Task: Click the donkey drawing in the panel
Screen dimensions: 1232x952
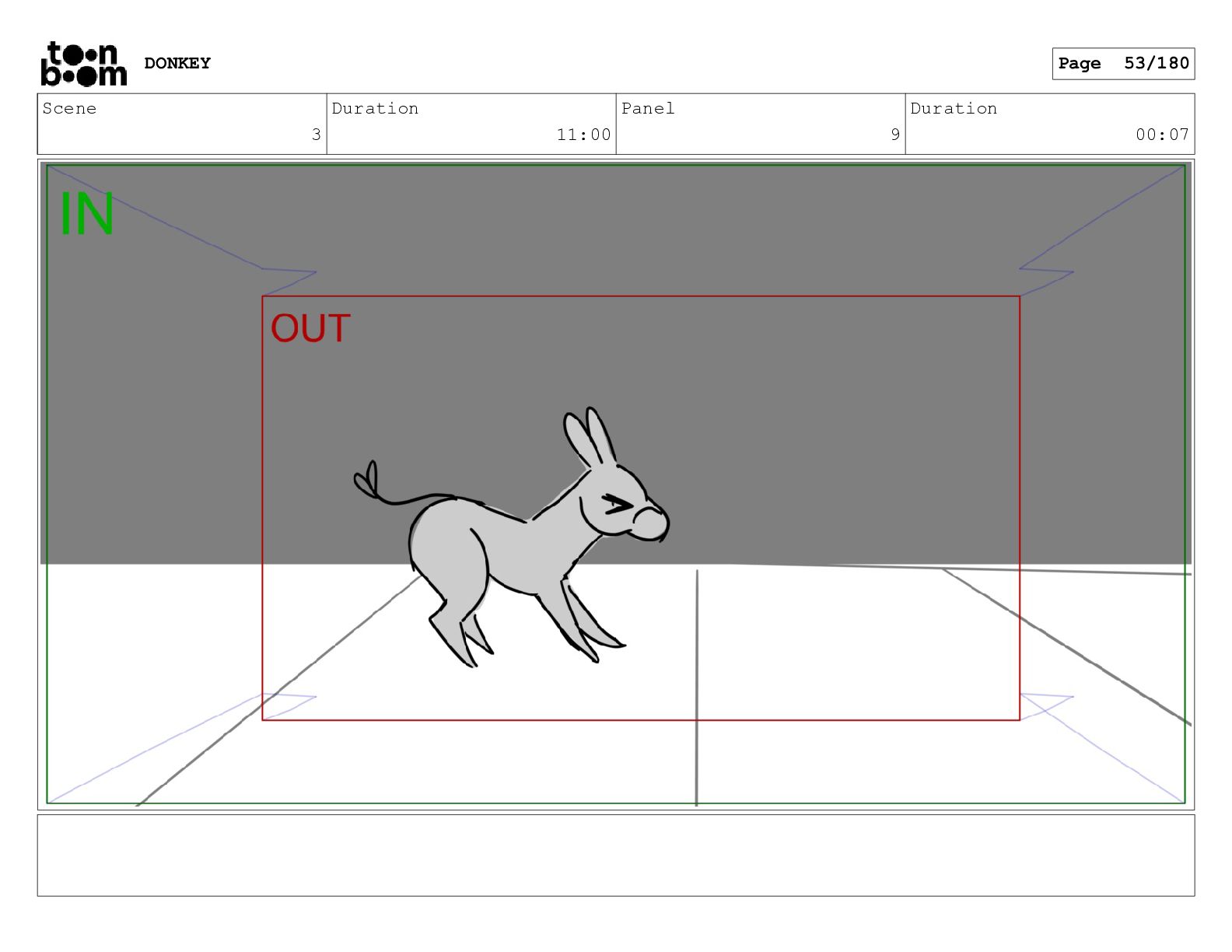Action: coord(511,537)
